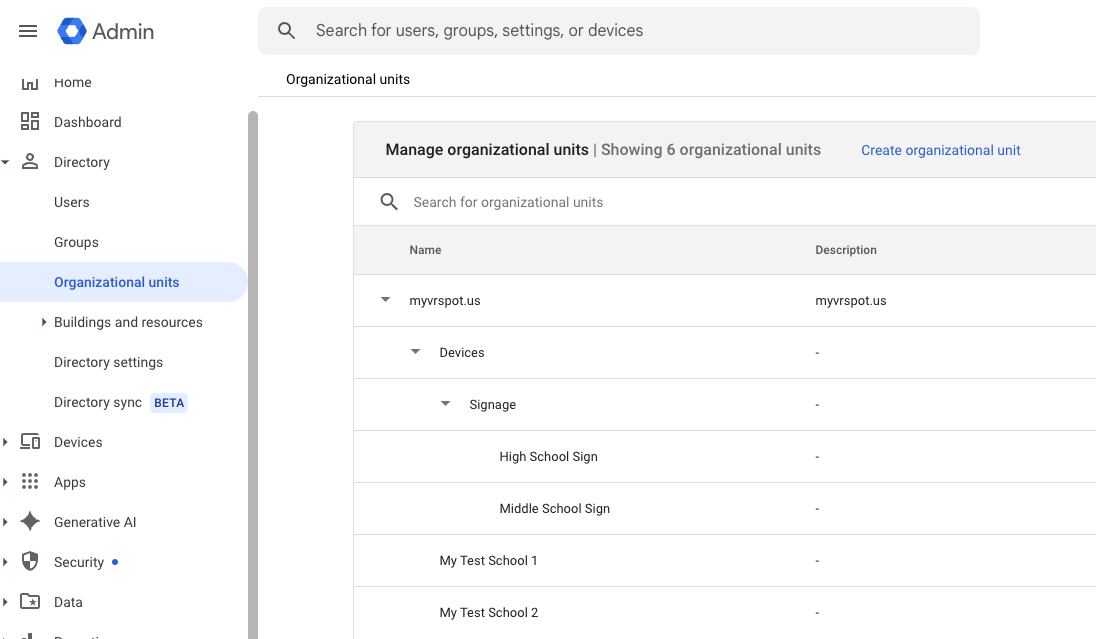The height and width of the screenshot is (639, 1096).
Task: Click the Data folder icon
Action: click(30, 602)
